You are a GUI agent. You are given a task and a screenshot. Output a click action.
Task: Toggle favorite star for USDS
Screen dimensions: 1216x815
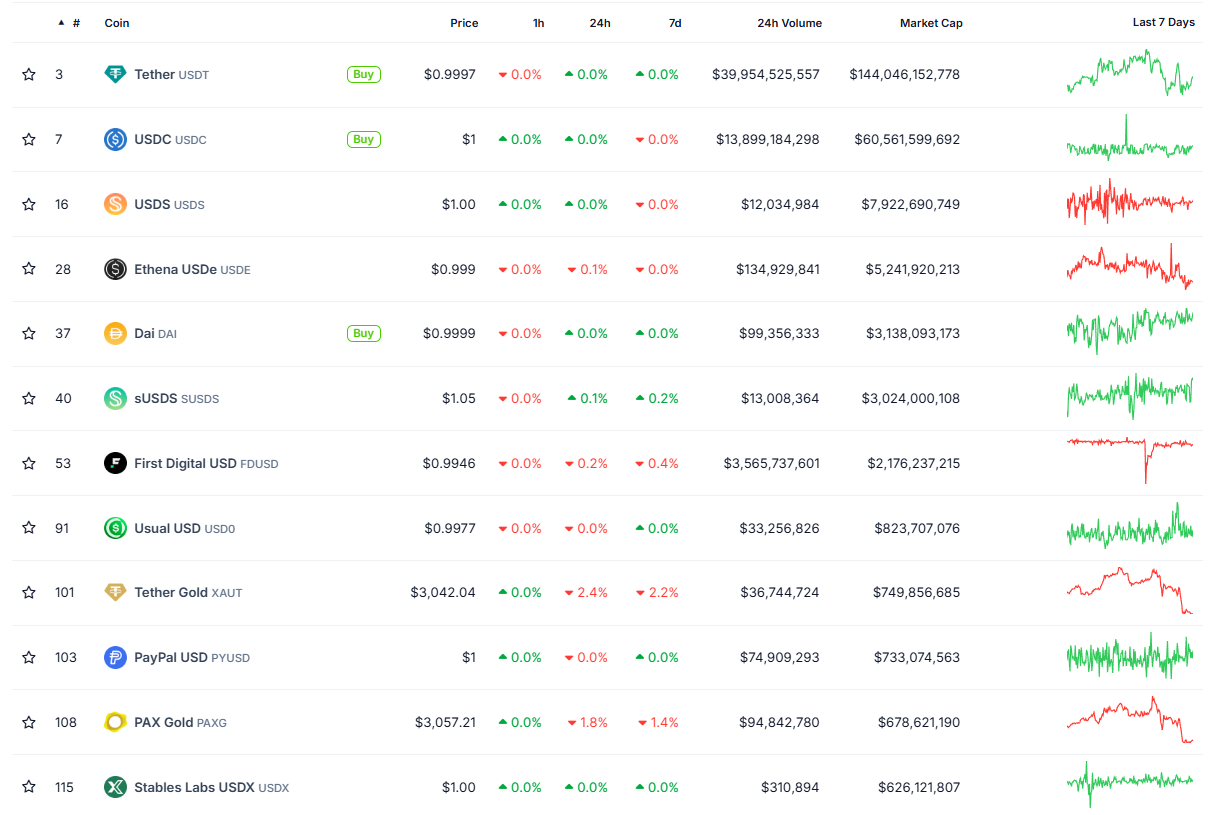(29, 204)
